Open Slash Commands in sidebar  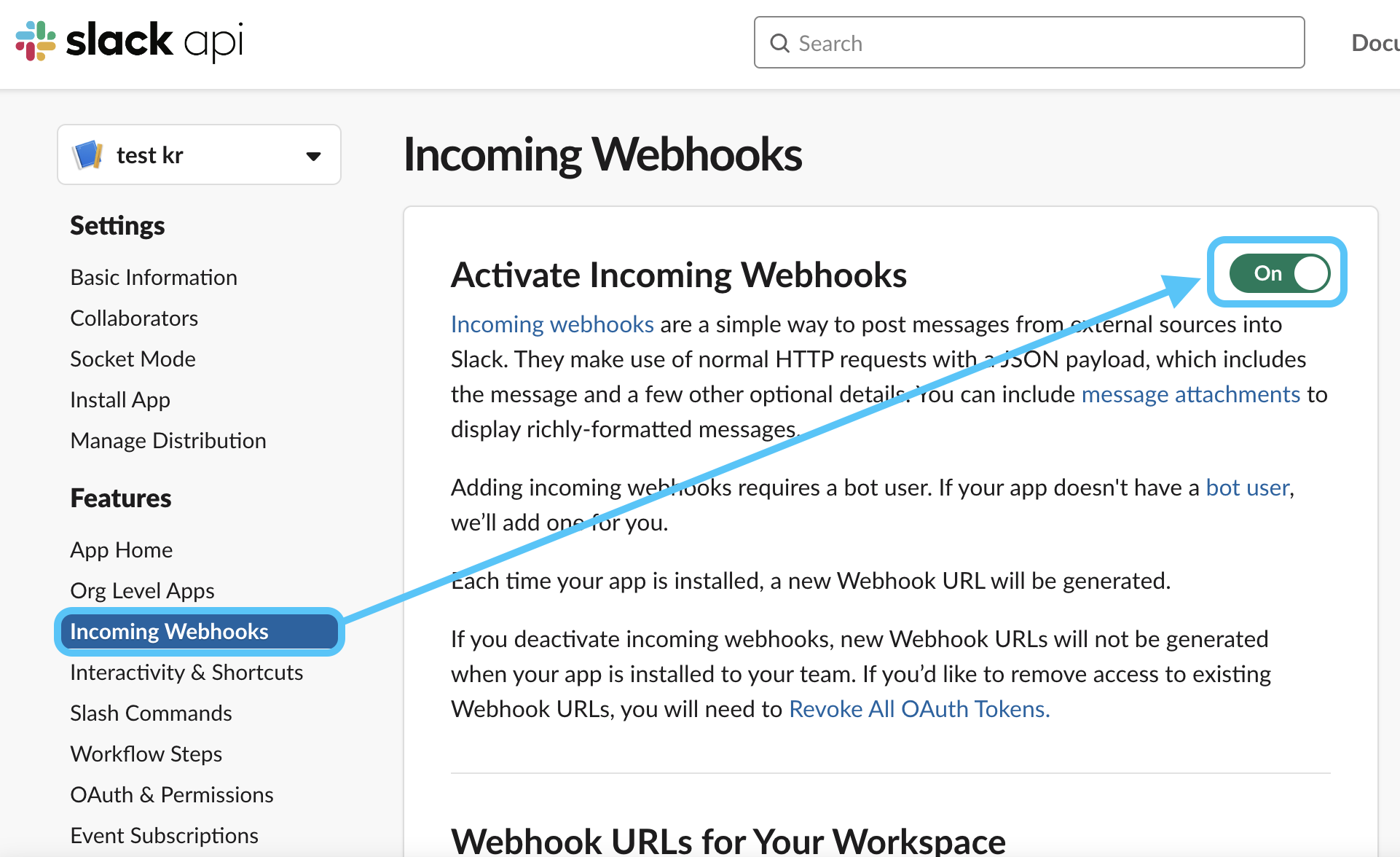[151, 713]
